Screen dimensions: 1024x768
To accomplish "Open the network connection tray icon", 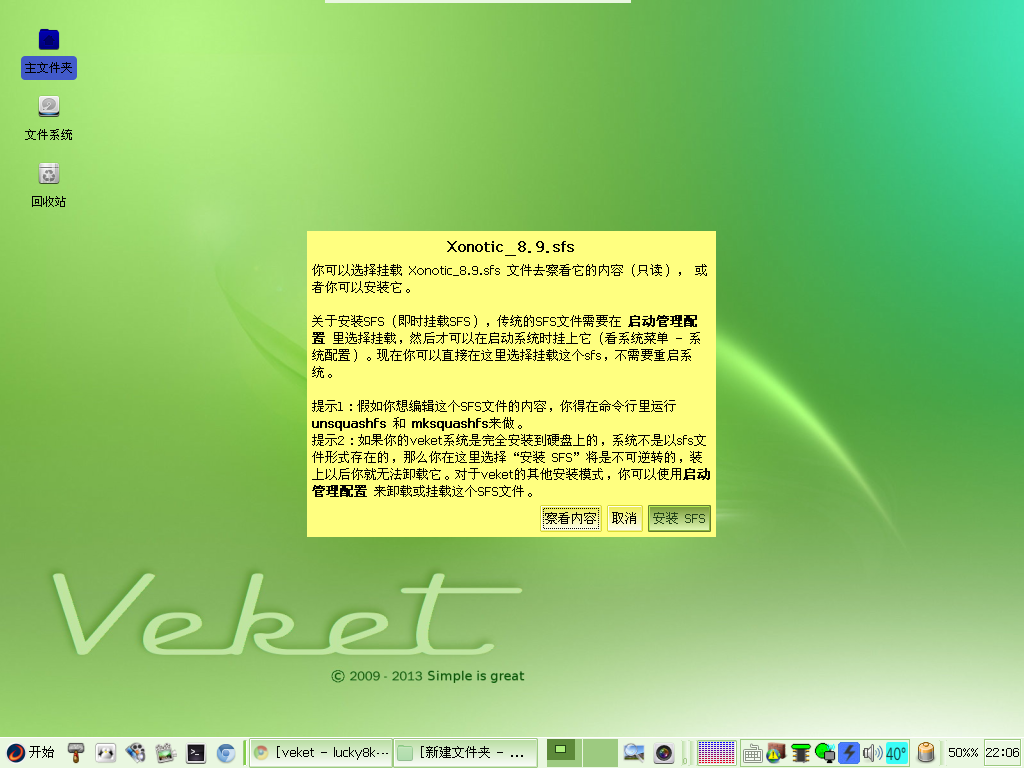I will tap(825, 753).
